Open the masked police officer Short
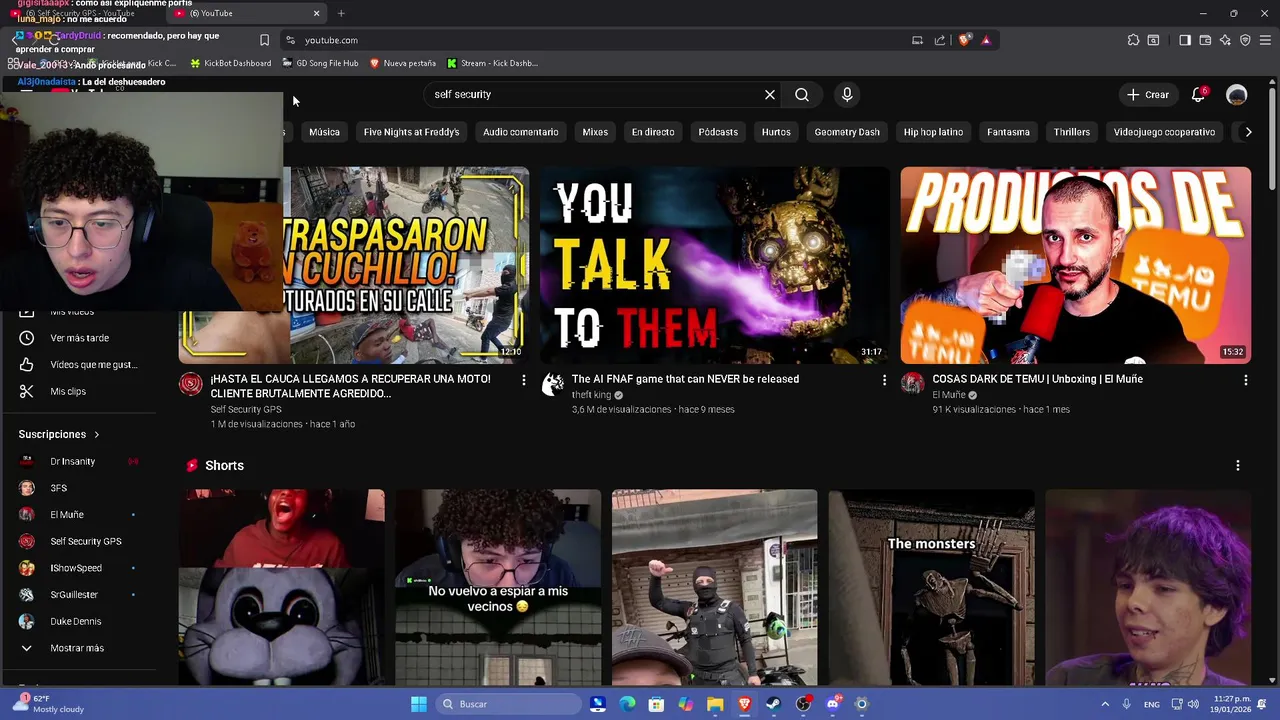The image size is (1280, 720). click(x=714, y=587)
